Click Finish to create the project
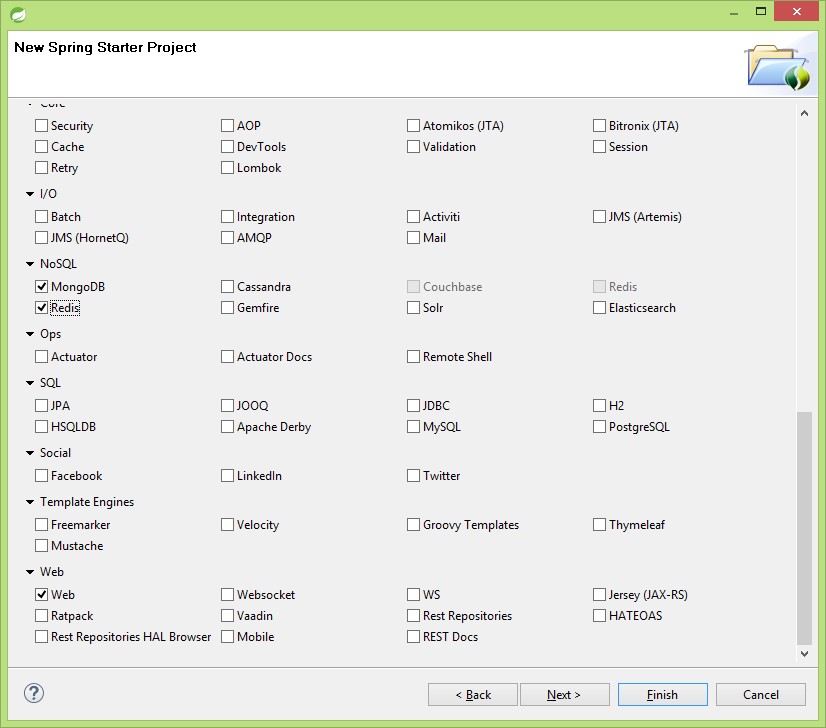826x728 pixels. (x=662, y=695)
